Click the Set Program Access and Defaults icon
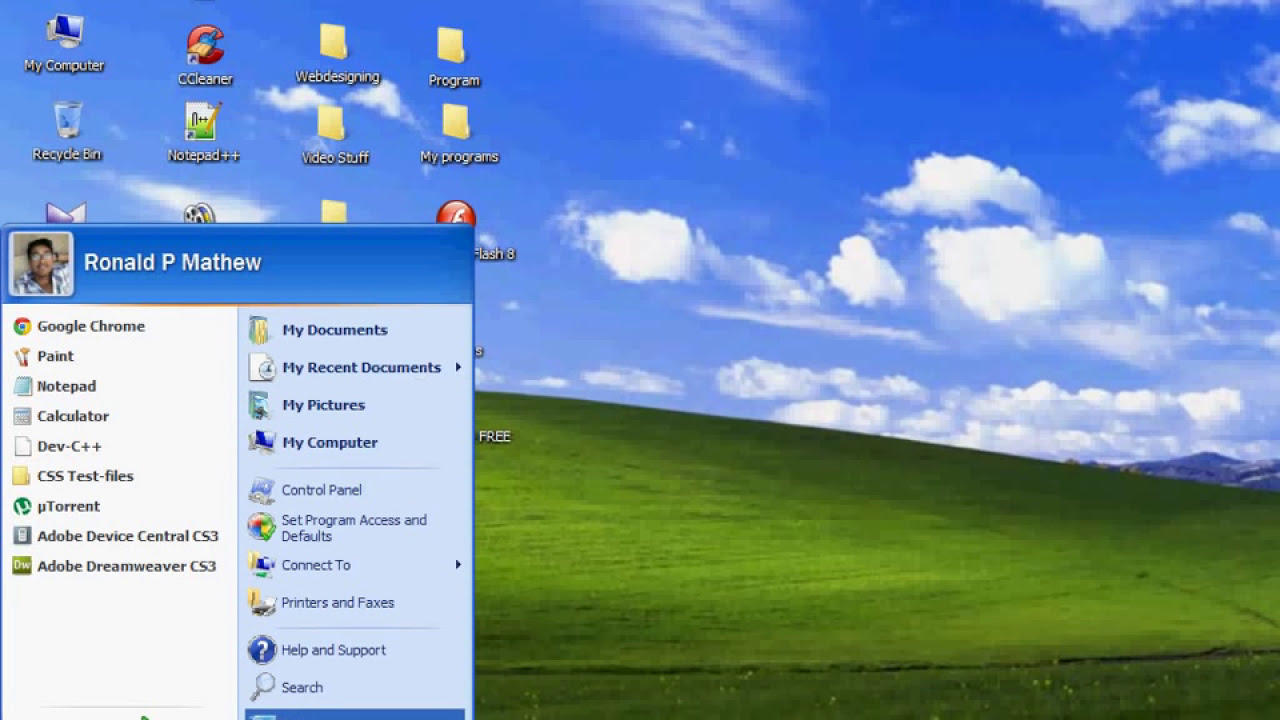The width and height of the screenshot is (1280, 720). pyautogui.click(x=261, y=527)
